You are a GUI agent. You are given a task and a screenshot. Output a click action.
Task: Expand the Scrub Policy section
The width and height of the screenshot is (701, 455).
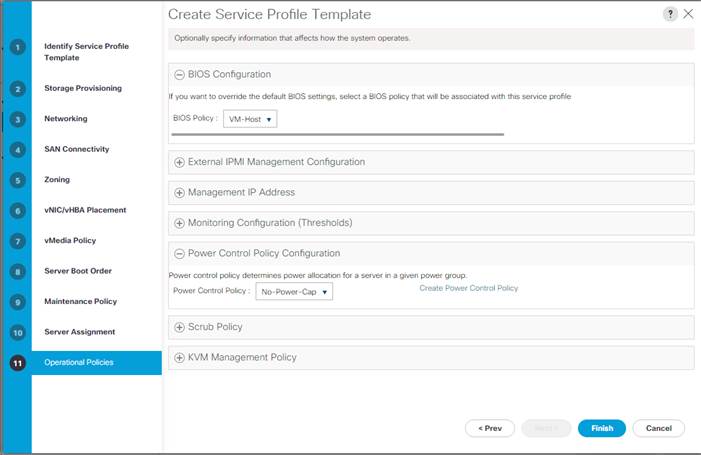click(x=179, y=327)
